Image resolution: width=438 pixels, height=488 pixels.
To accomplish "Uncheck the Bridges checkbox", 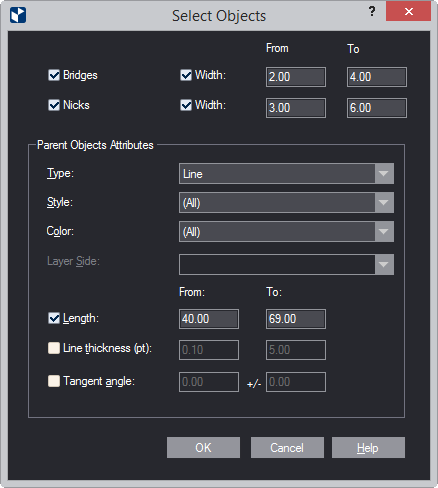I will (x=54, y=75).
